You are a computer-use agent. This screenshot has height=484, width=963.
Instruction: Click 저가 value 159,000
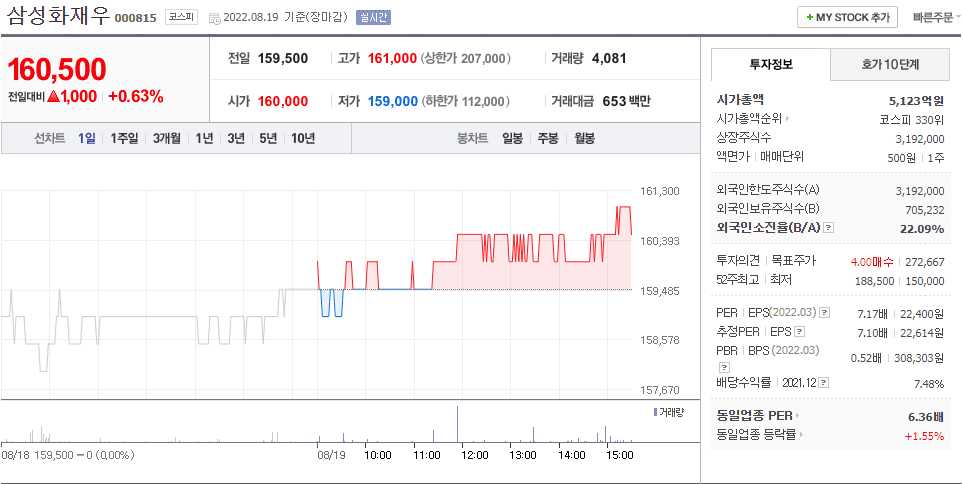pyautogui.click(x=392, y=102)
